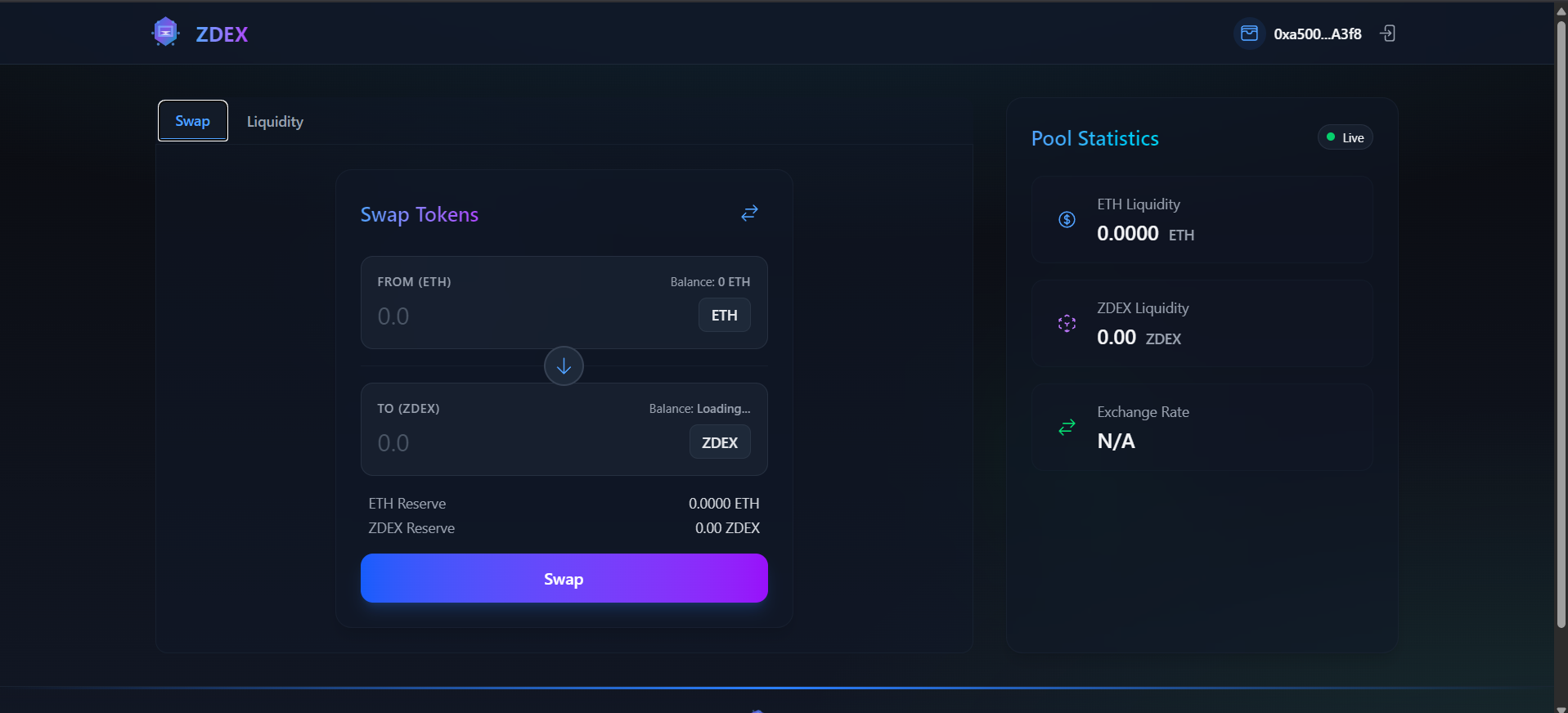The height and width of the screenshot is (713, 1568).
Task: Click the ETH Reserve value 0.0000 ETH
Action: [724, 504]
